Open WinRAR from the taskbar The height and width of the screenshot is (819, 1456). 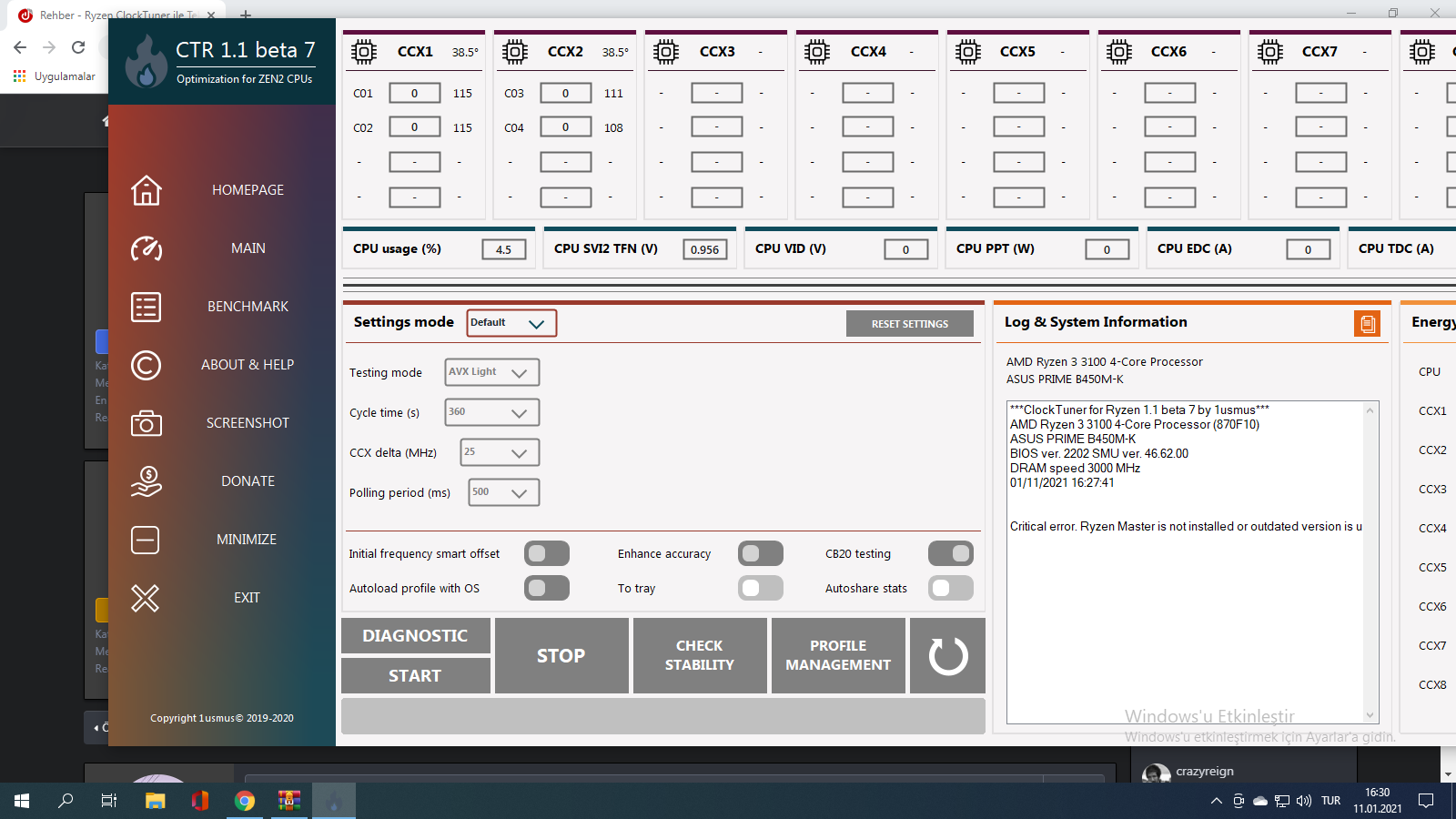pyautogui.click(x=289, y=801)
